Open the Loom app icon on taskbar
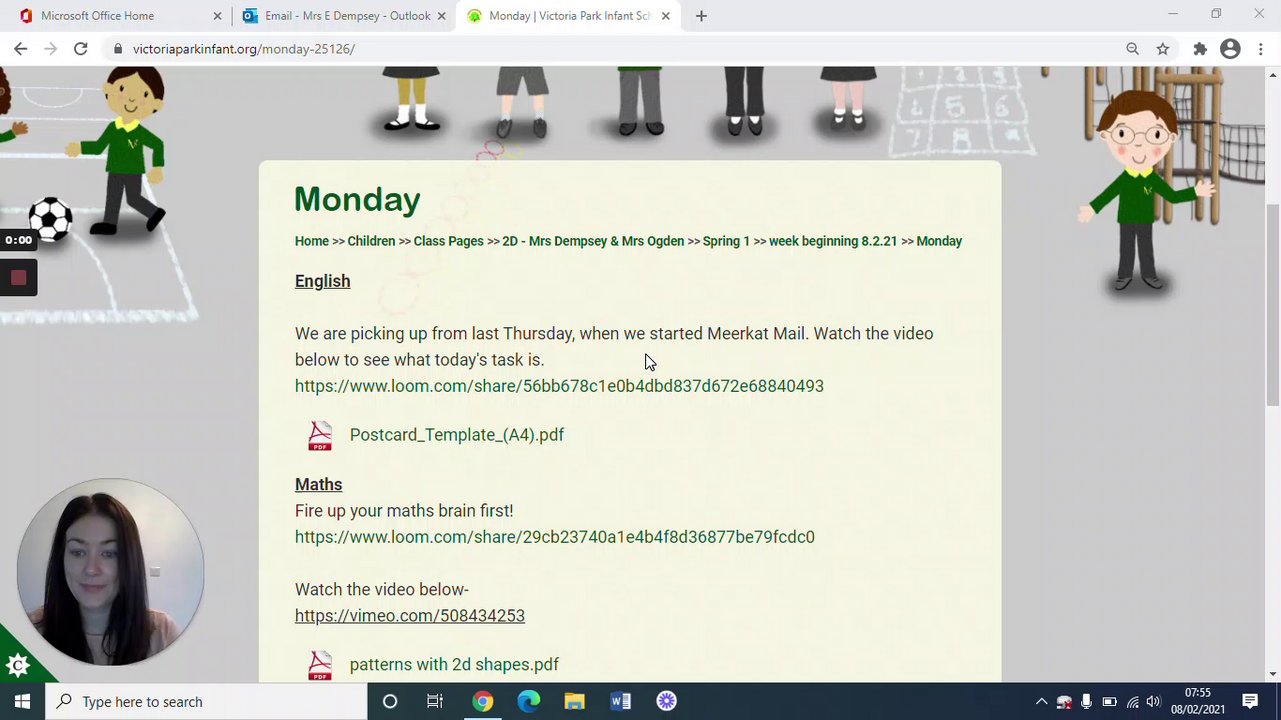This screenshot has height=720, width=1281. 666,702
